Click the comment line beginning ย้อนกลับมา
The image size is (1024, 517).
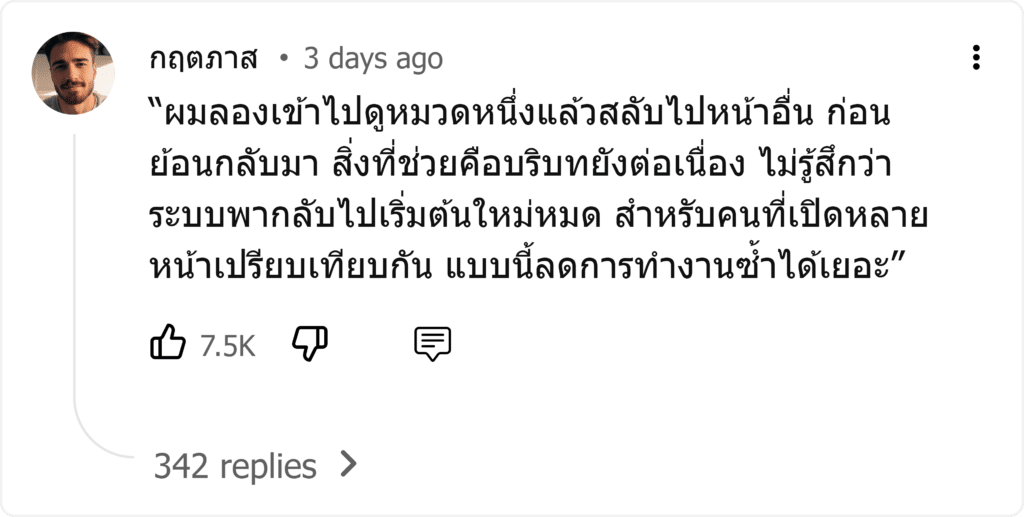520,166
